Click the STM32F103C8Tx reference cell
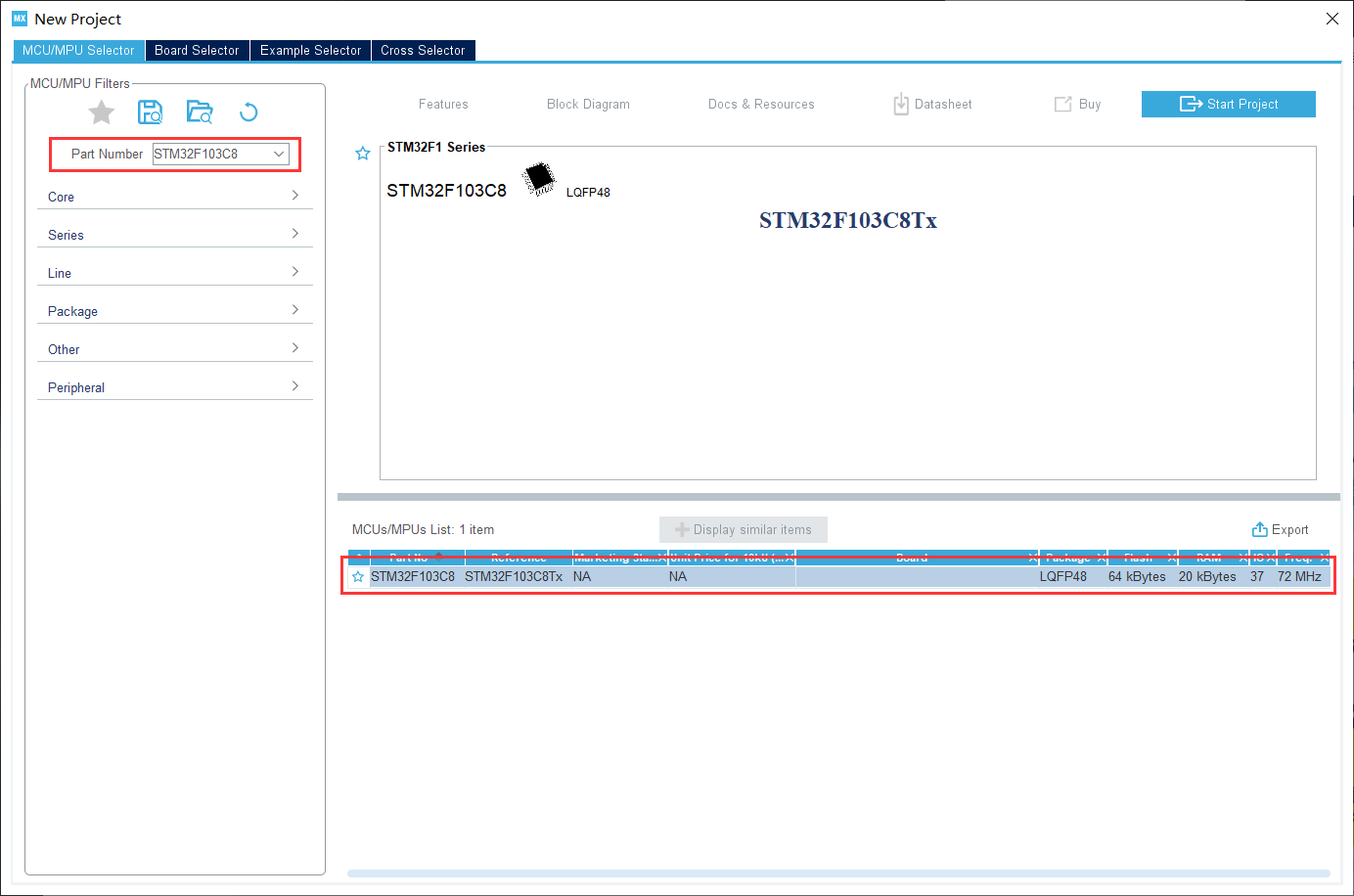The height and width of the screenshot is (896, 1354). click(x=514, y=577)
